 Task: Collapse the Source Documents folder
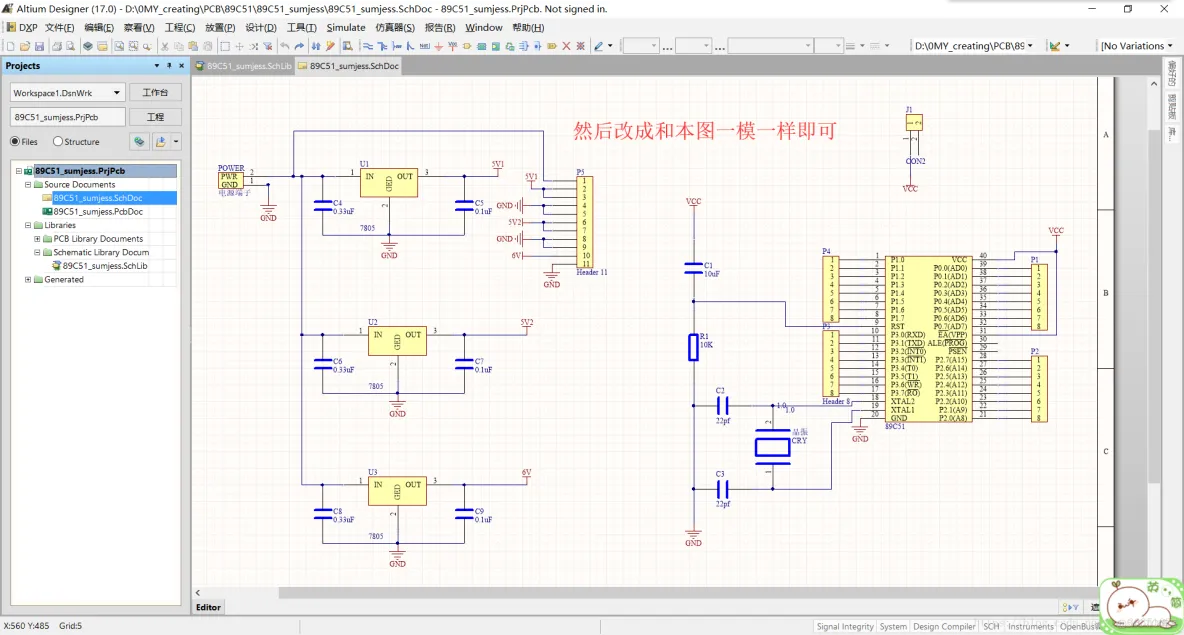(28, 184)
